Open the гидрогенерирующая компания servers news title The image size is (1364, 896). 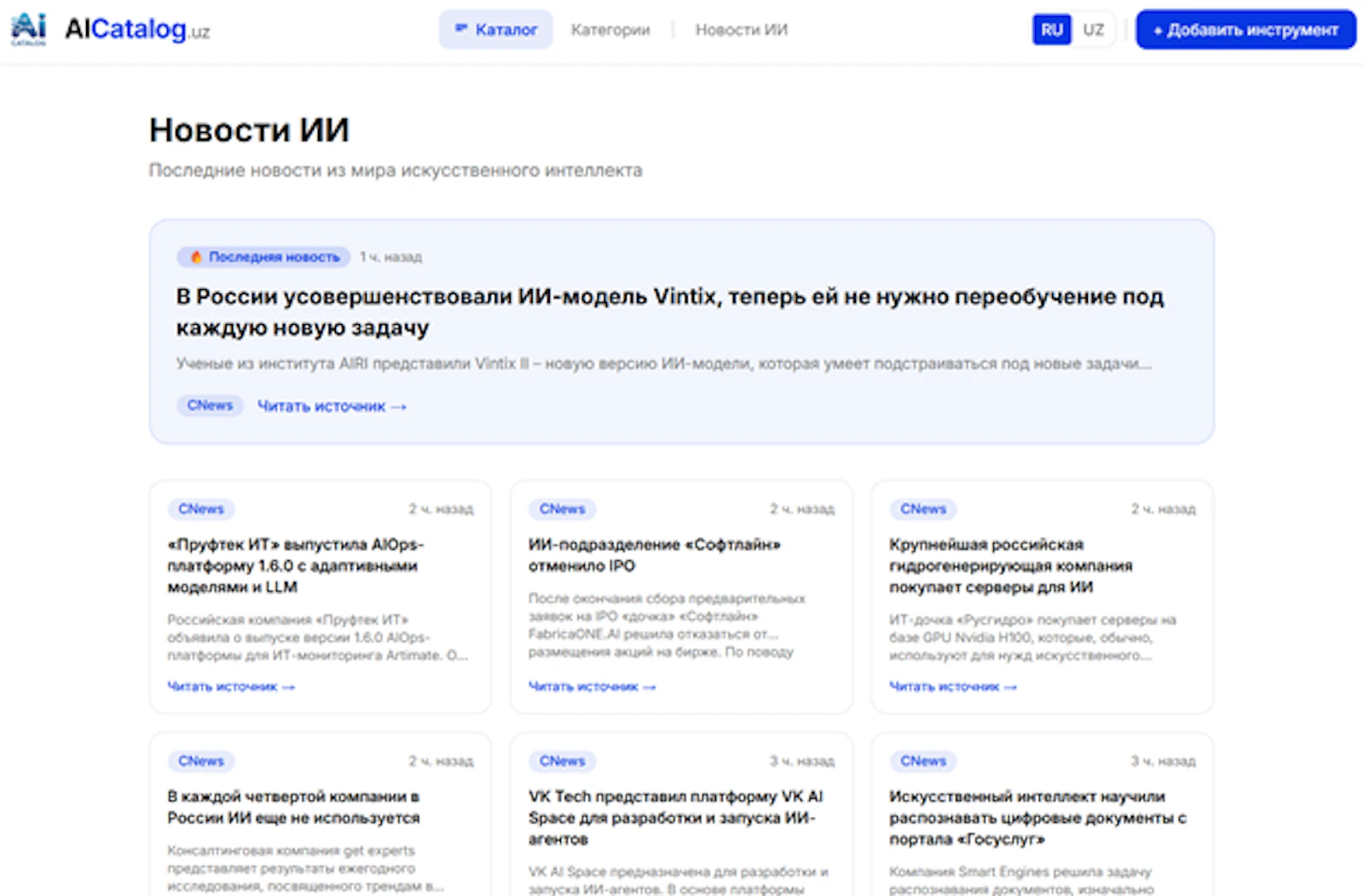pyautogui.click(x=1010, y=566)
